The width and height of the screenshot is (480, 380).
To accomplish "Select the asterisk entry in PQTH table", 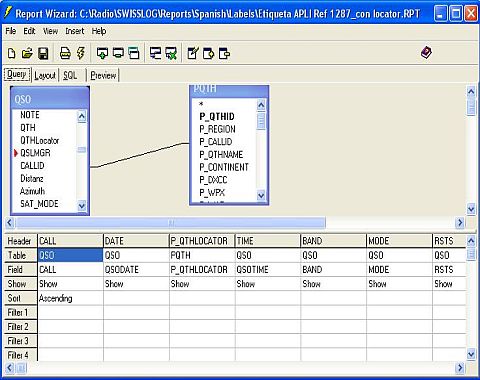I will coord(201,104).
